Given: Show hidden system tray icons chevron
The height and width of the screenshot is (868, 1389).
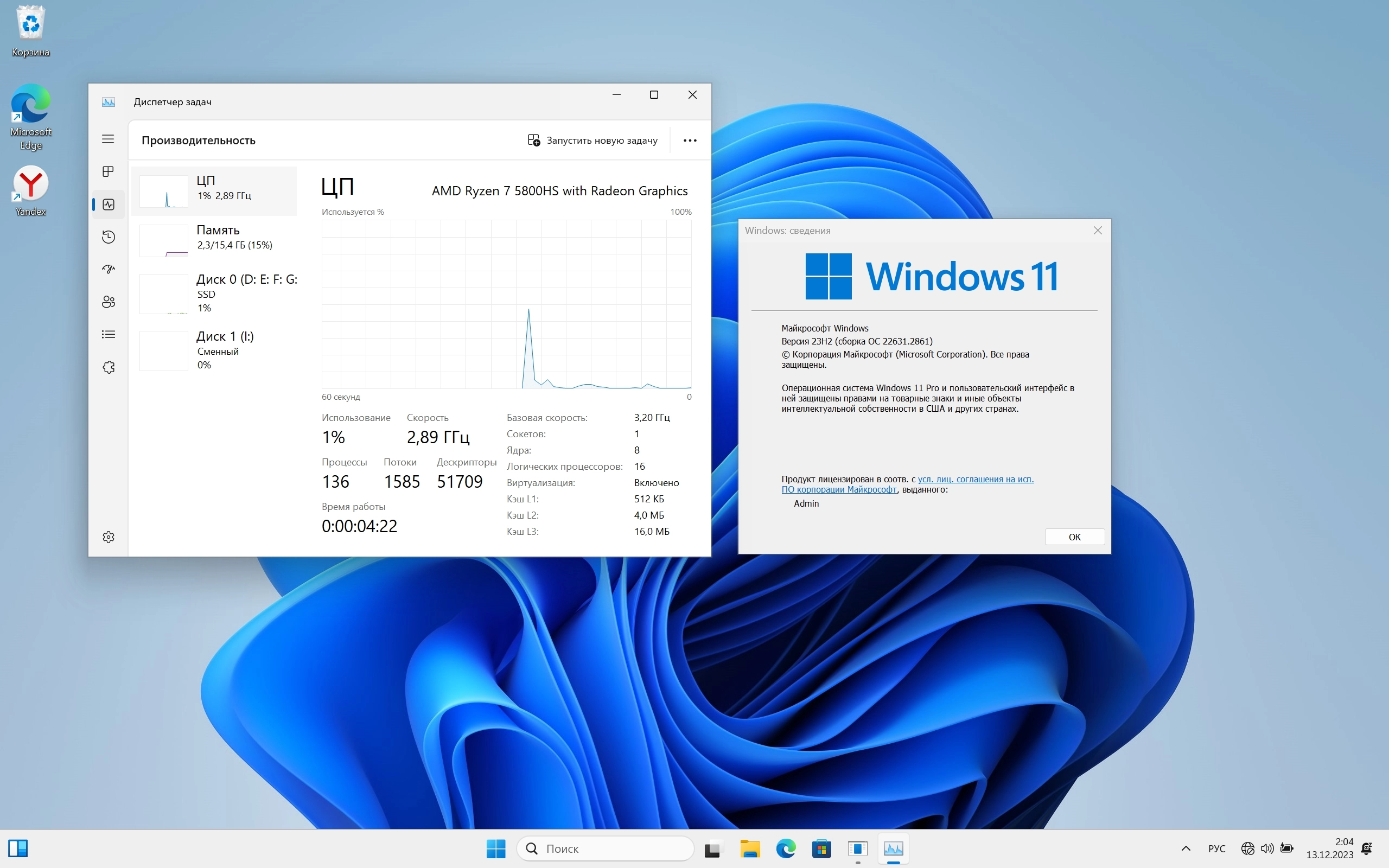Looking at the screenshot, I should coord(1186,848).
